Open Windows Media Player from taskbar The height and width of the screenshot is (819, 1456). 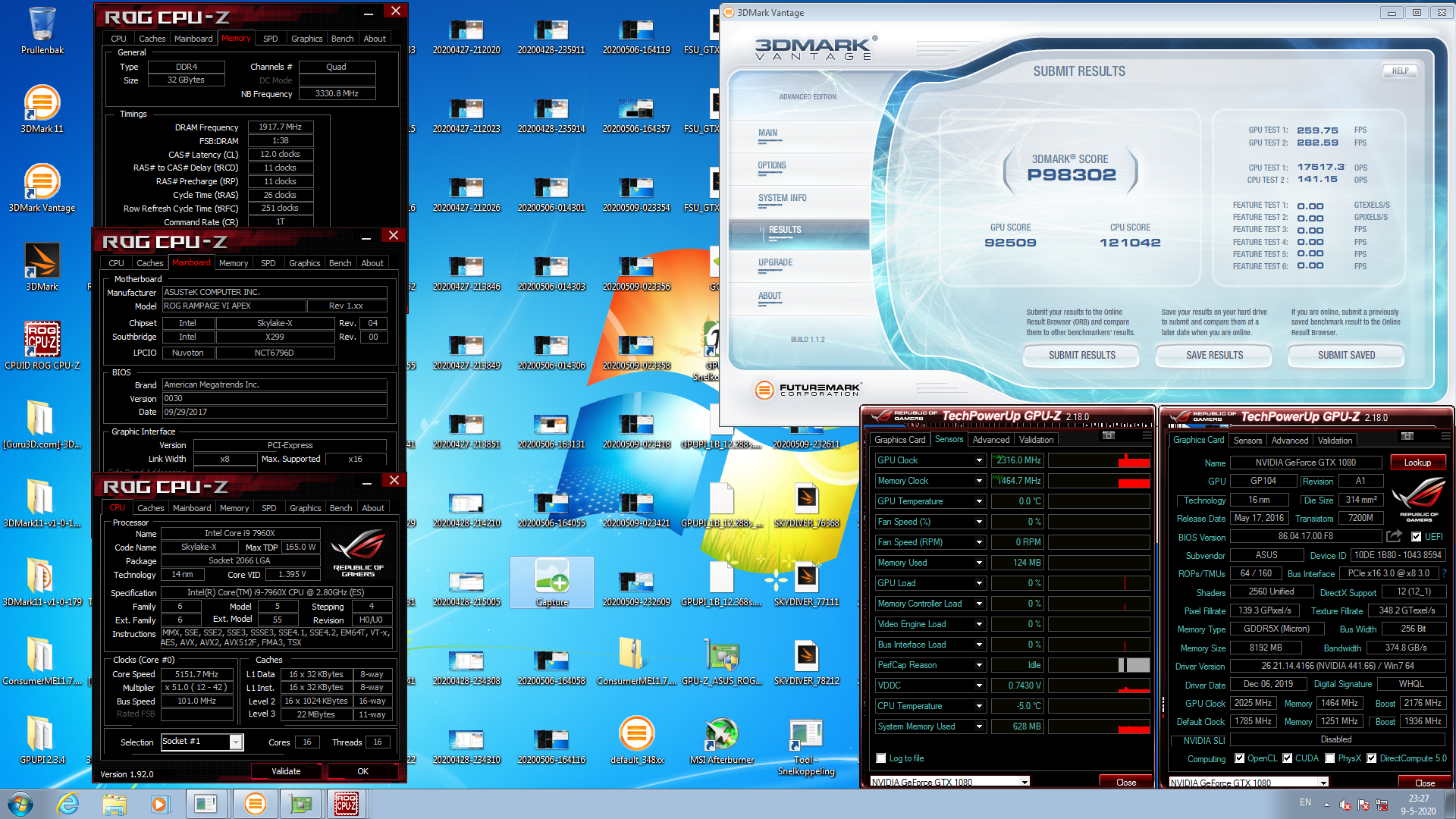pyautogui.click(x=159, y=804)
